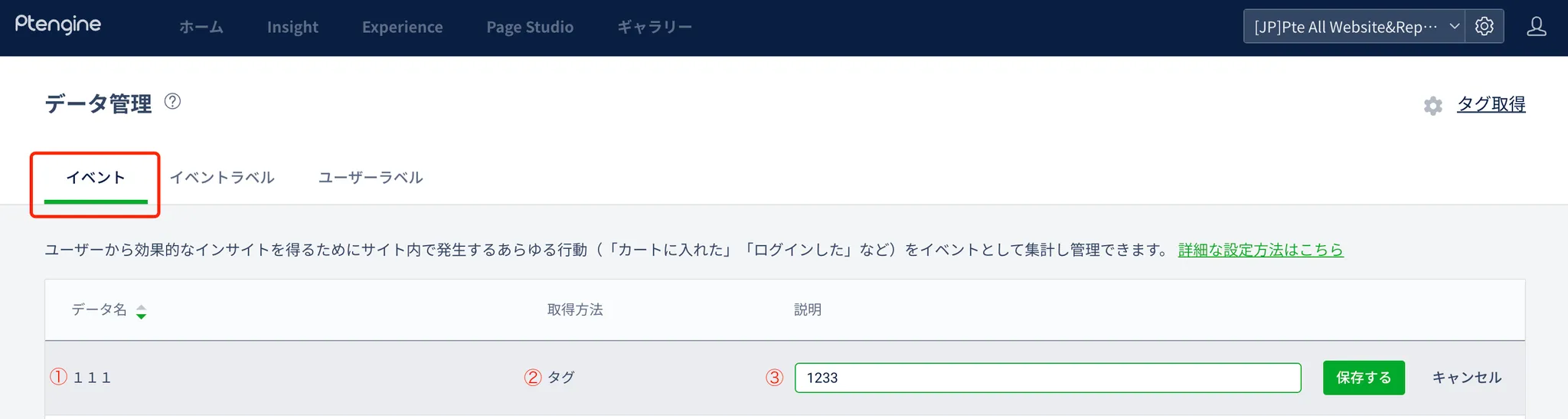Open the ギャラリー menu
Viewport: 1568px width, 419px height.
655,27
